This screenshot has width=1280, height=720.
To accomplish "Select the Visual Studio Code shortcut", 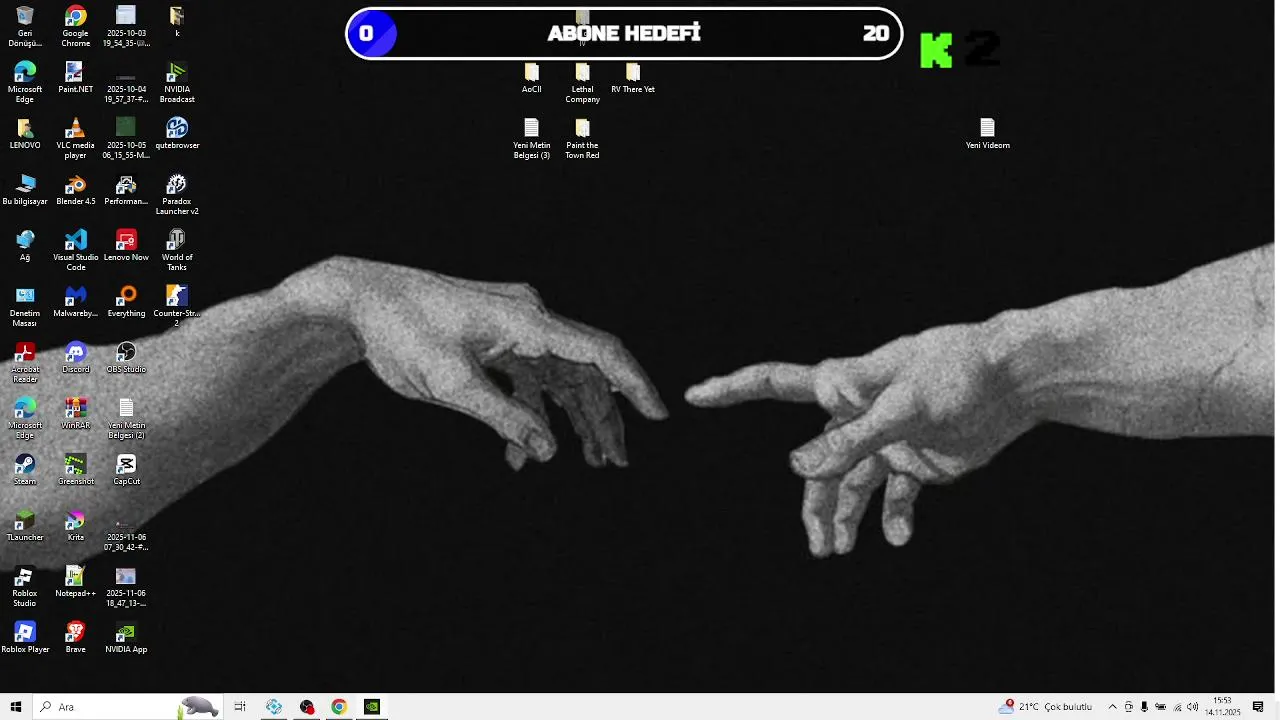I will click(x=76, y=251).
